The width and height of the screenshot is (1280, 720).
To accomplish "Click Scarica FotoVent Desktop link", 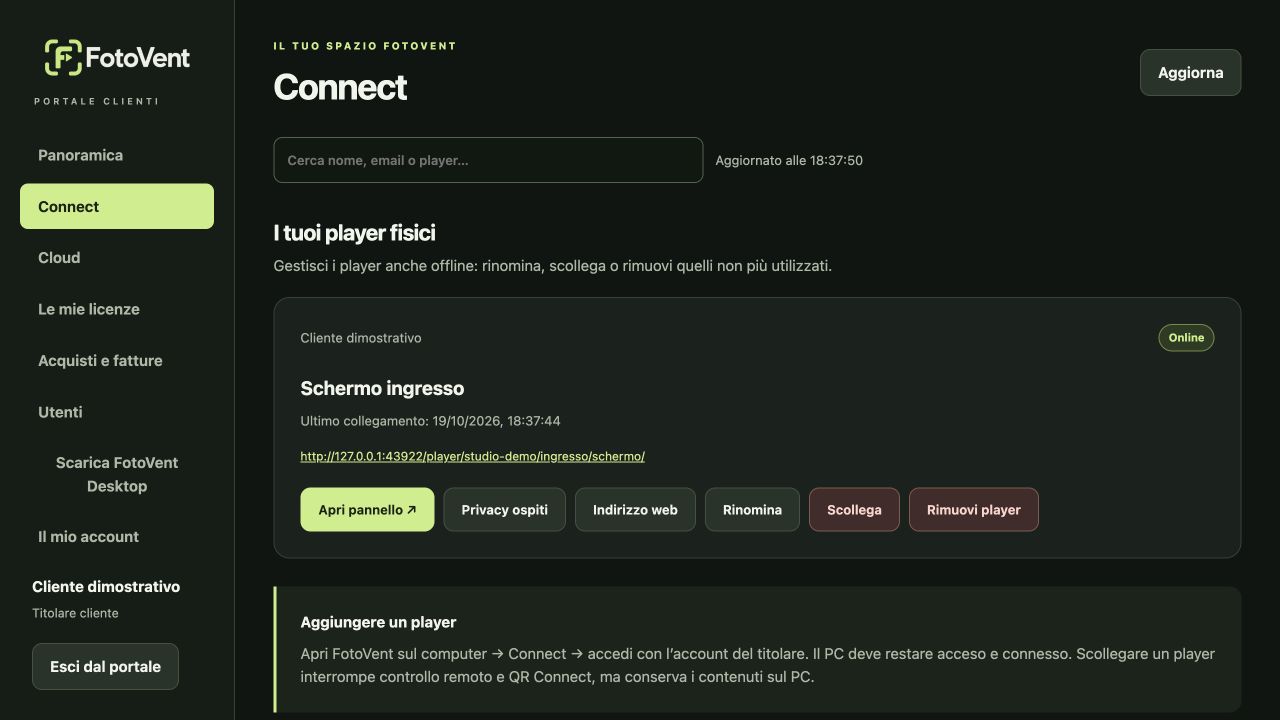I will [x=117, y=474].
